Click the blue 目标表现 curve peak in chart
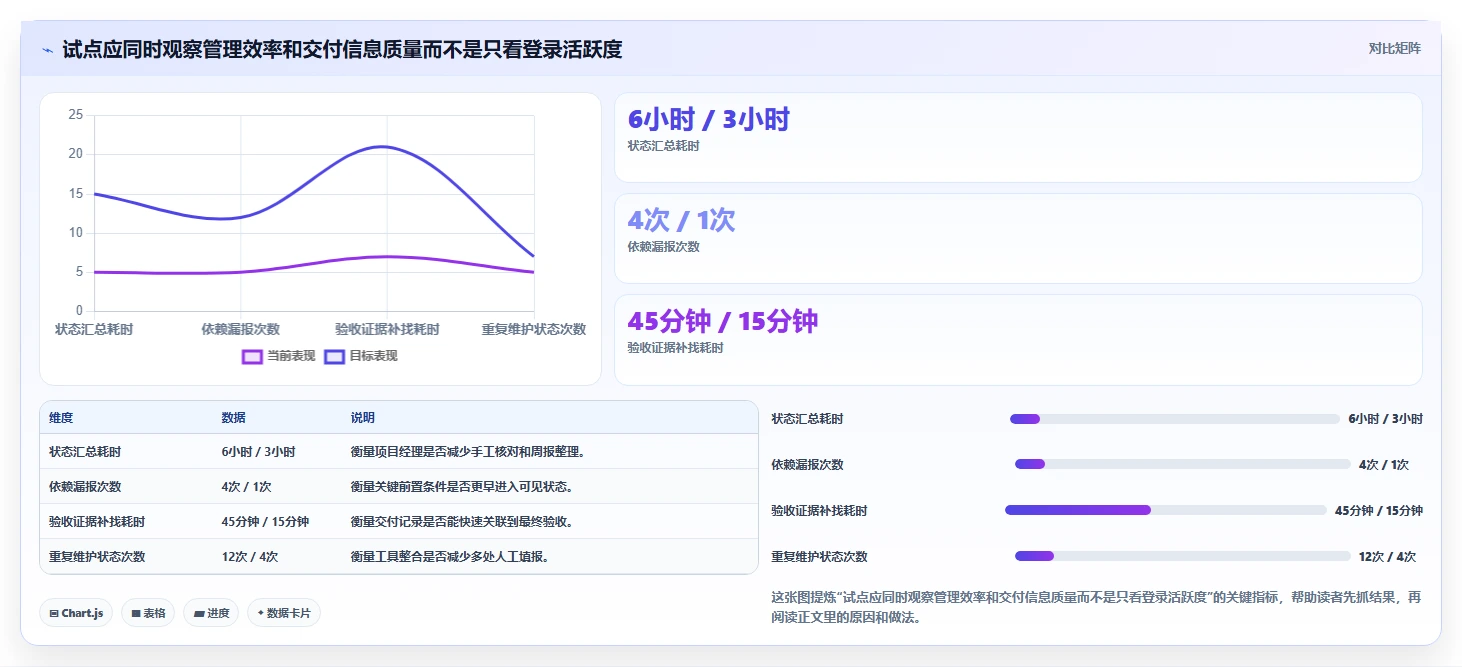The image size is (1462, 667). [x=382, y=147]
